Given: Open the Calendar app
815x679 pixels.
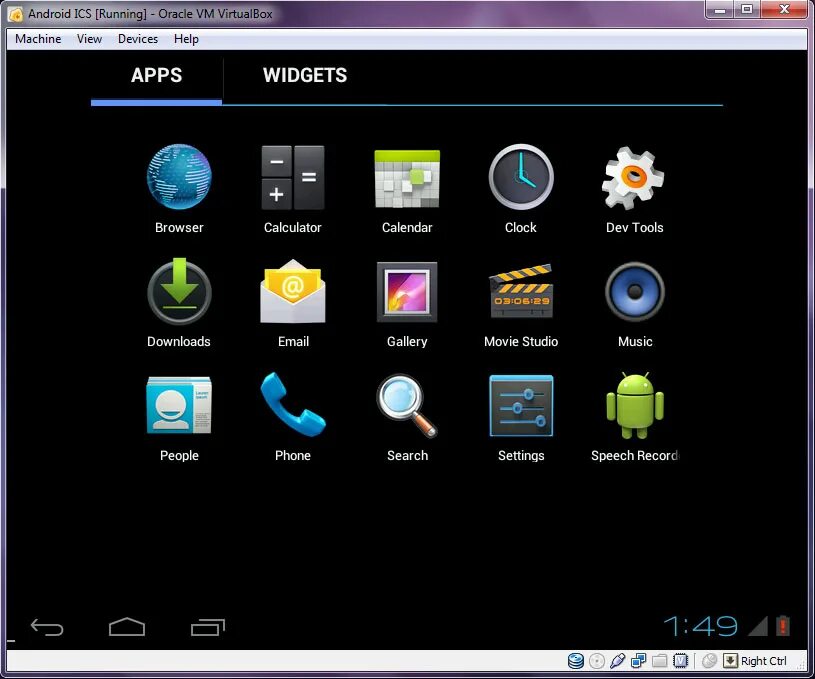Looking at the screenshot, I should (x=407, y=178).
